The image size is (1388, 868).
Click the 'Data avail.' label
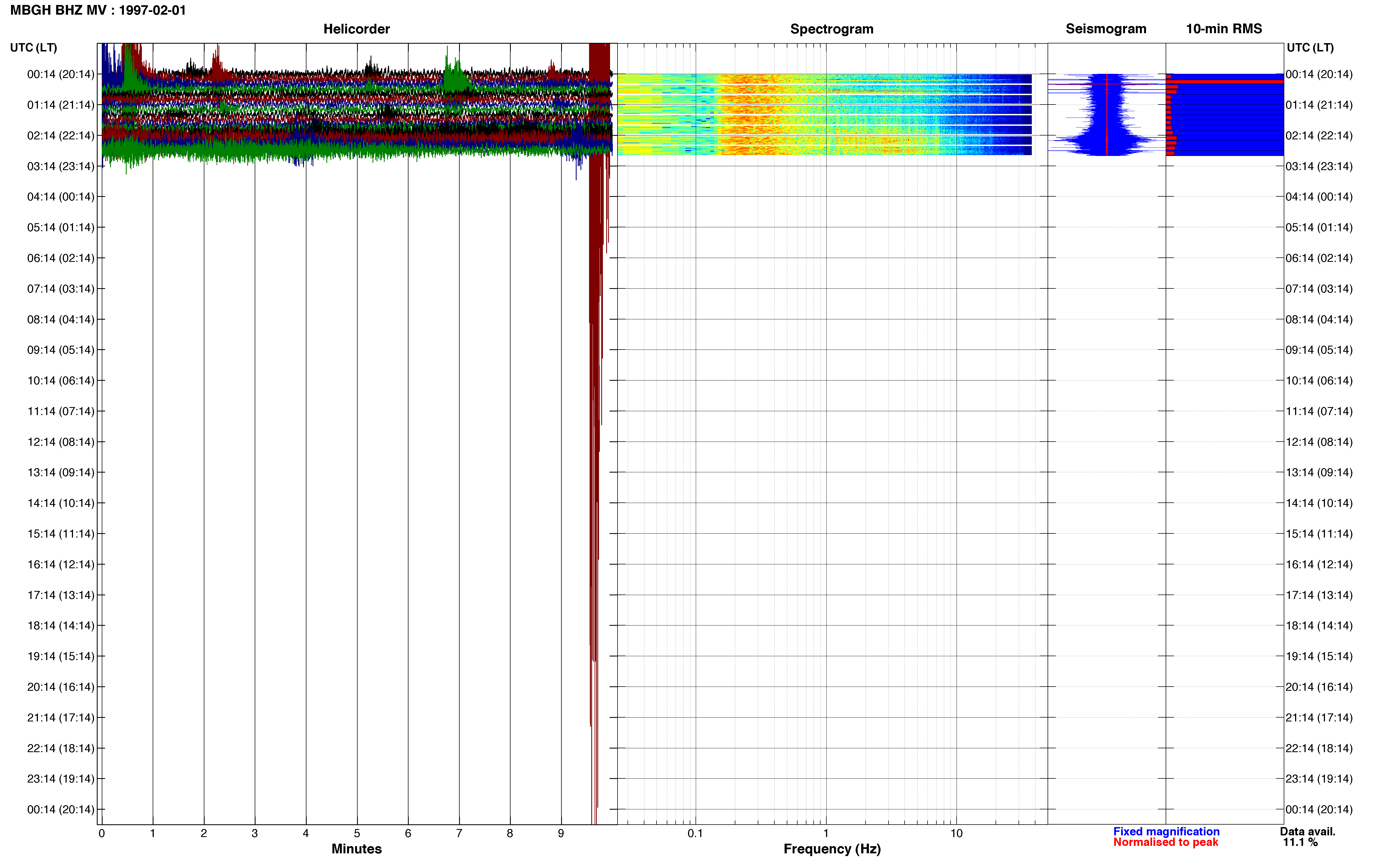[1308, 831]
